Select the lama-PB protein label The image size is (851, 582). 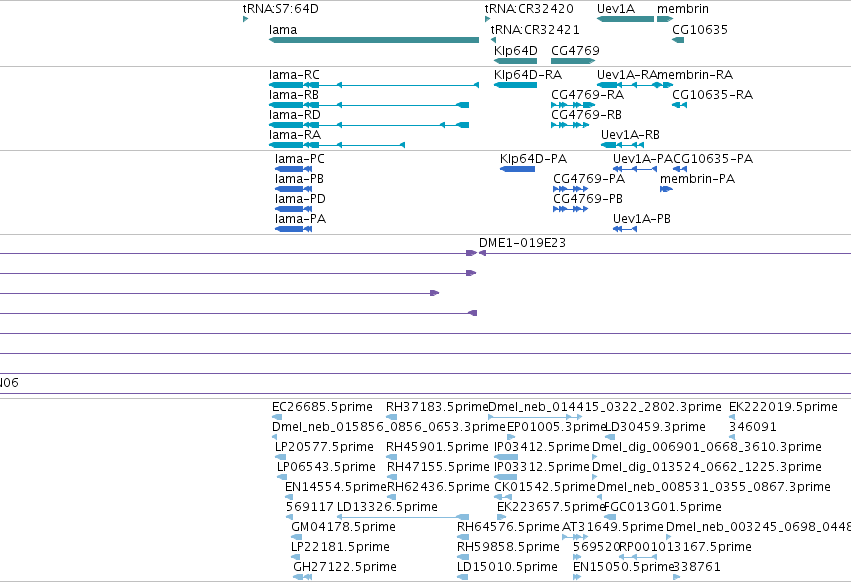[300, 179]
